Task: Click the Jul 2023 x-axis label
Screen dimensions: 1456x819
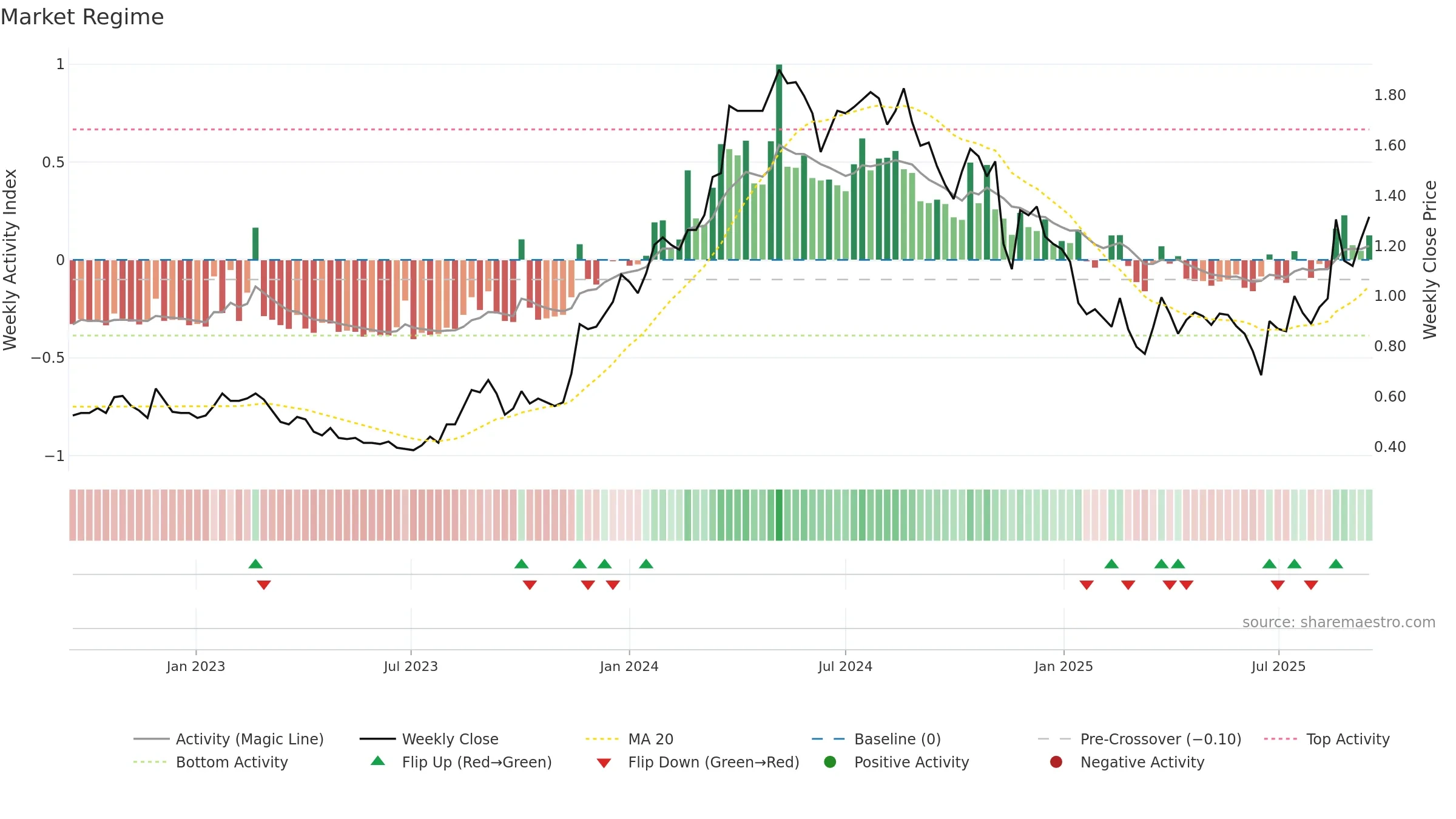Action: click(411, 666)
